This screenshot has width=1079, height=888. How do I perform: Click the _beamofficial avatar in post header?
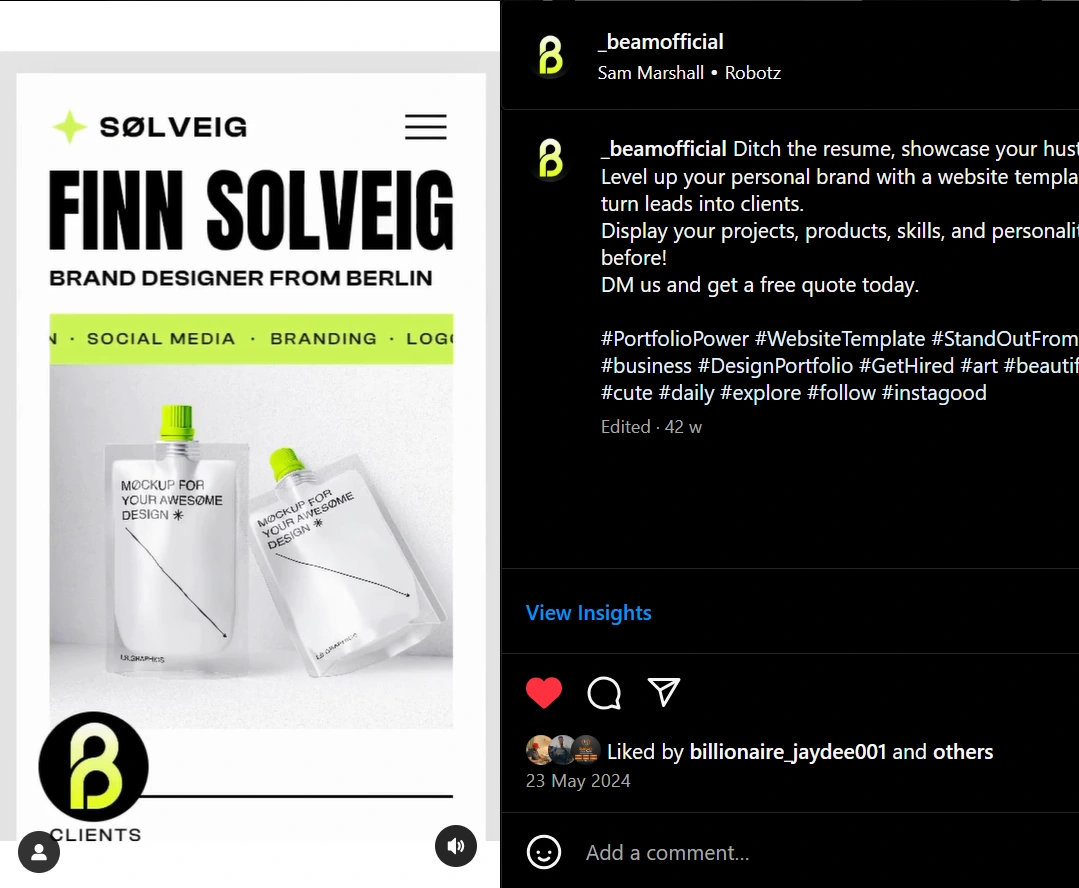551,56
